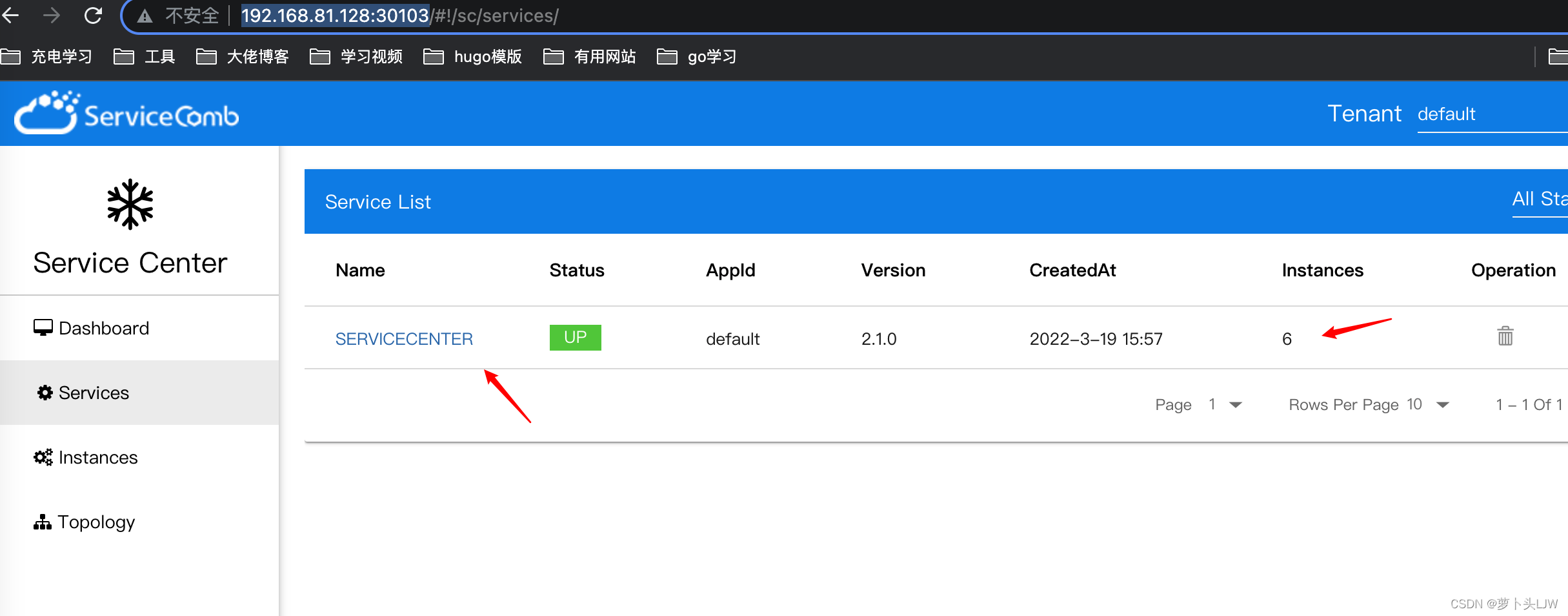Click the 1 – 1 Of 1 pagination text
The height and width of the screenshot is (616, 1568).
(1529, 405)
